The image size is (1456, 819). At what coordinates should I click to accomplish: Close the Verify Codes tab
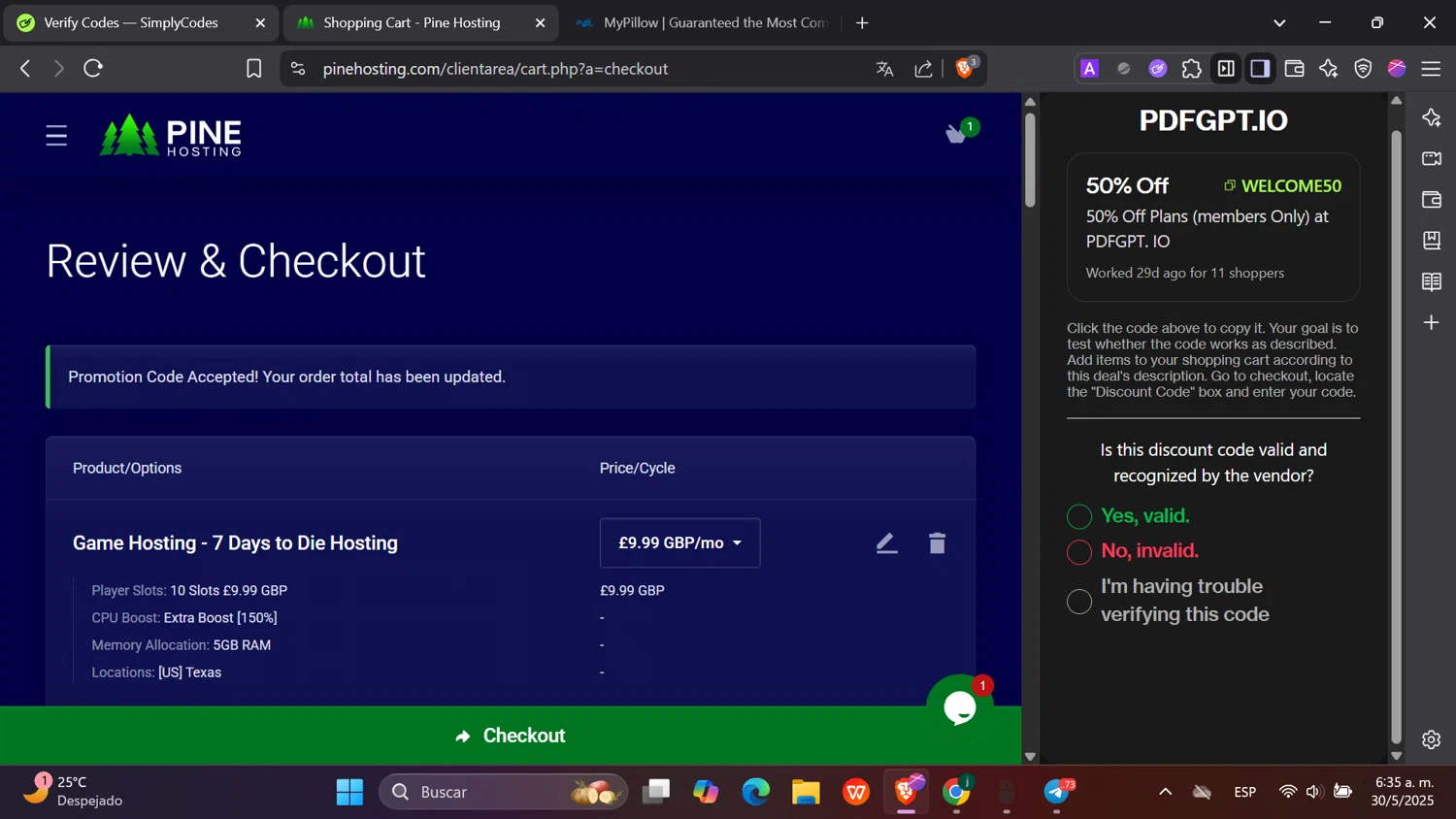click(260, 22)
